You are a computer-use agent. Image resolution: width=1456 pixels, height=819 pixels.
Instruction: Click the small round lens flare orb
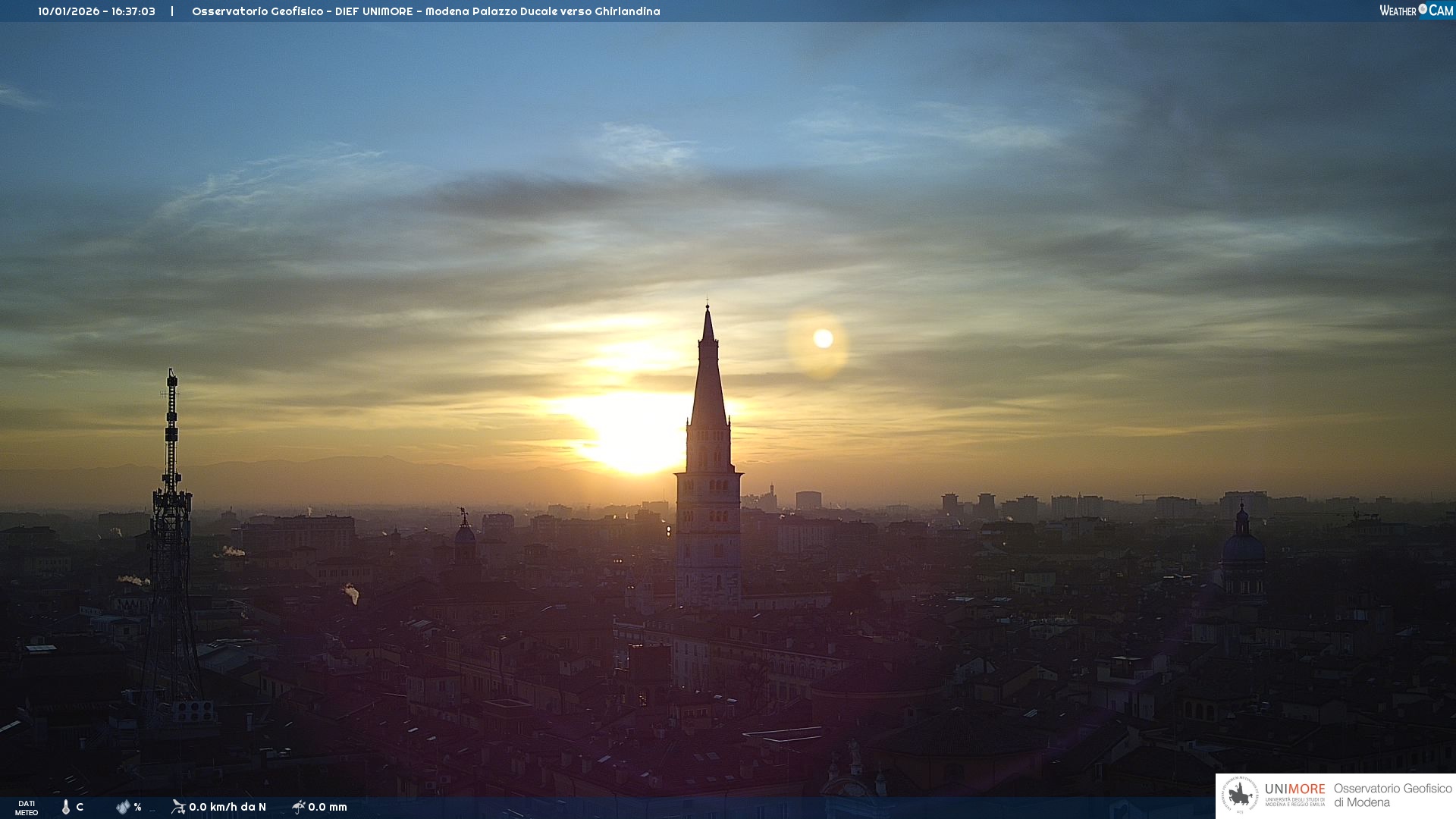(823, 339)
